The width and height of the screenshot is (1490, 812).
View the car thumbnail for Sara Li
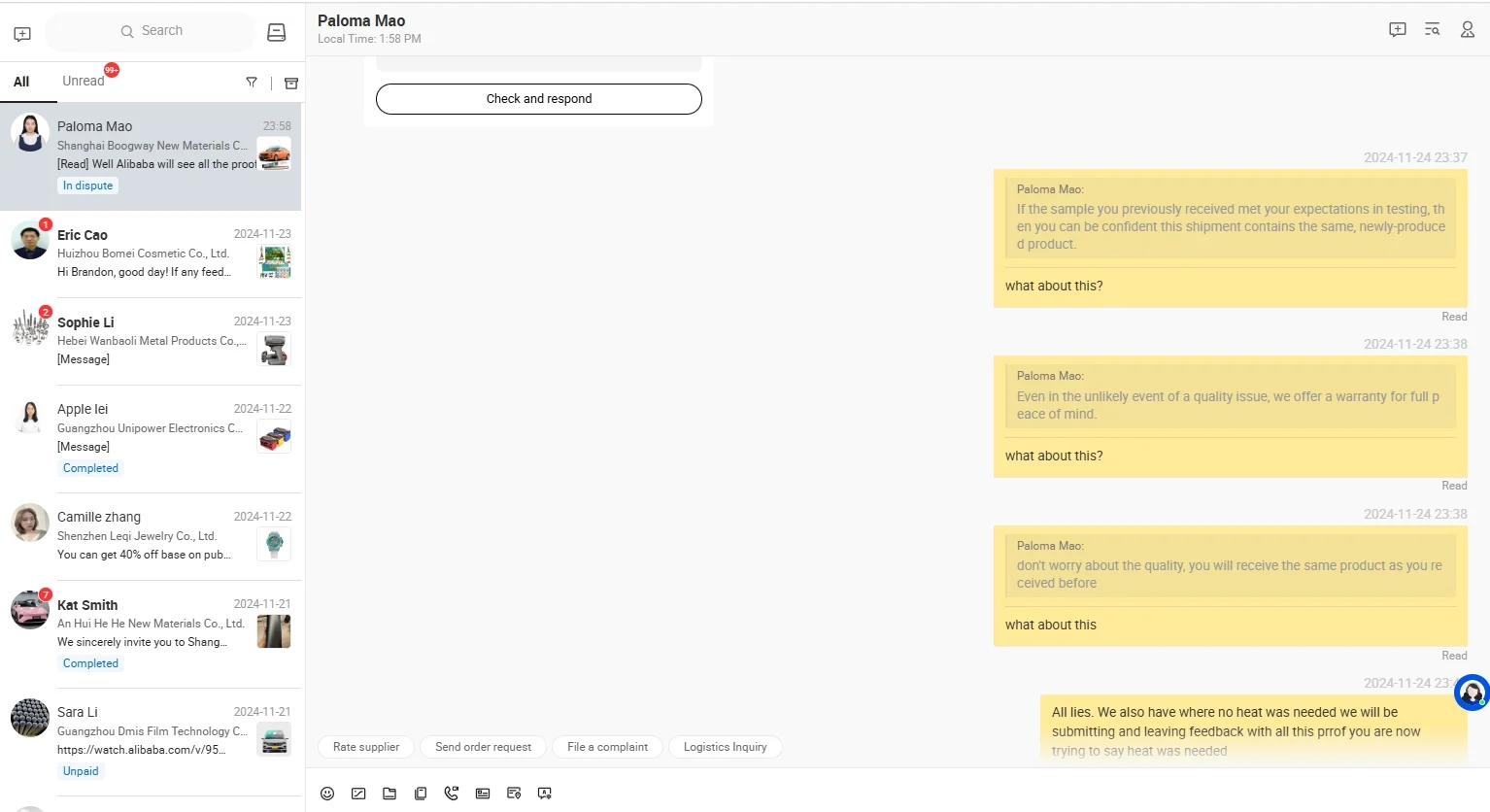[x=275, y=739]
